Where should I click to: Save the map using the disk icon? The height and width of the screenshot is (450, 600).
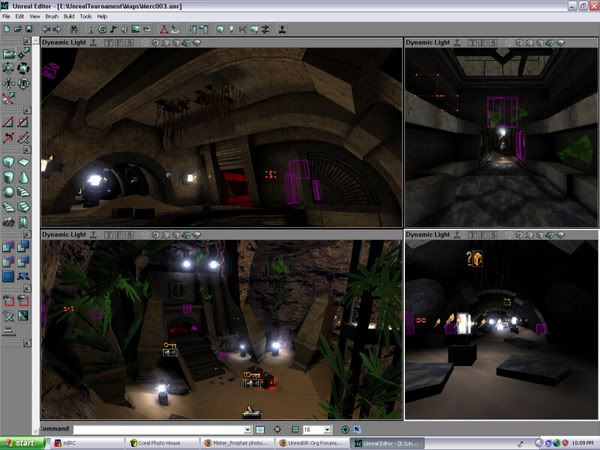[29, 29]
